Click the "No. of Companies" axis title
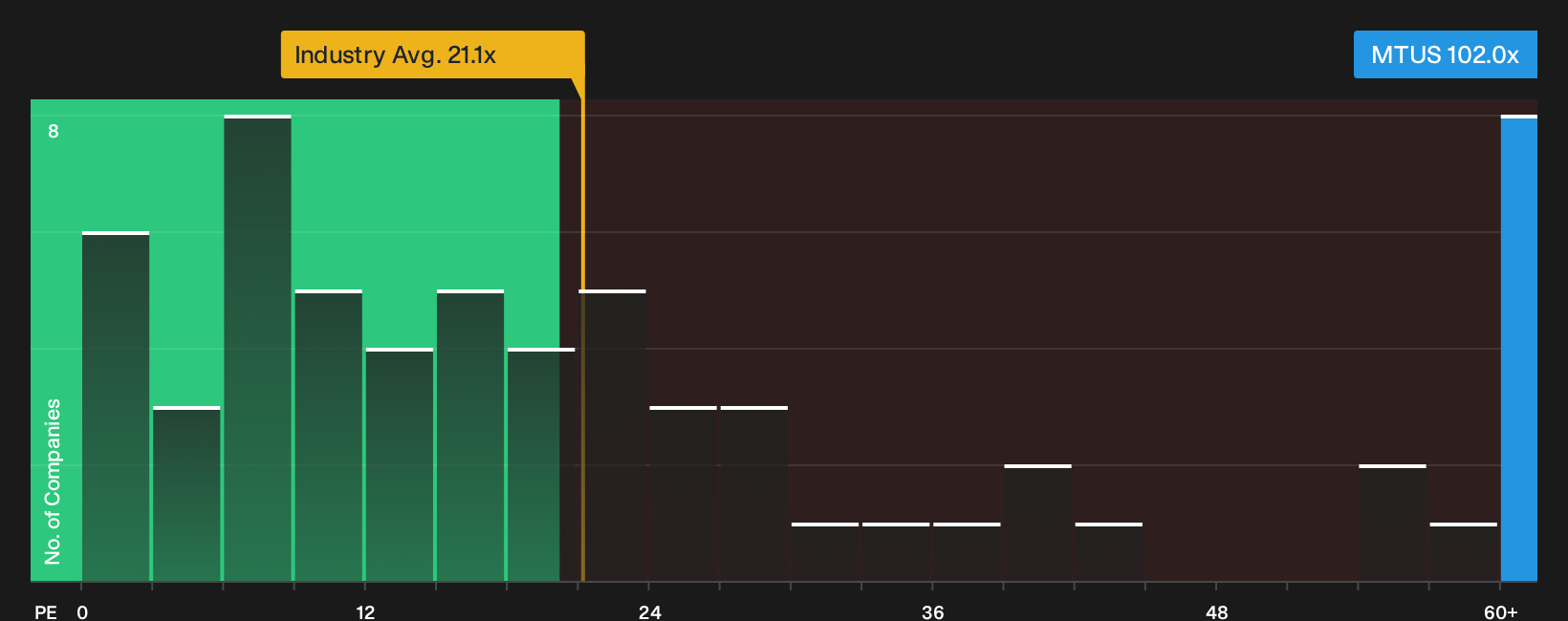 tap(53, 482)
